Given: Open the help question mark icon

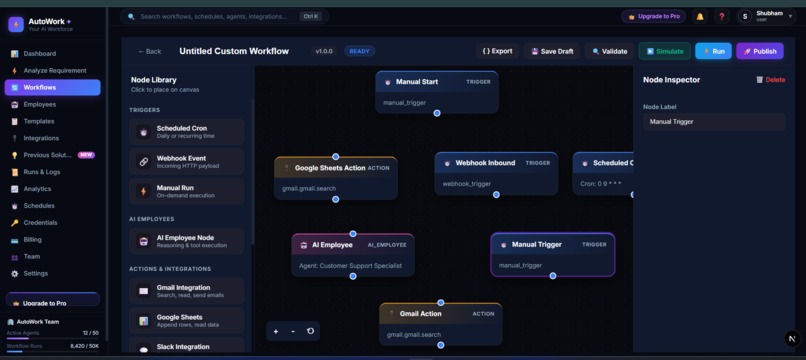Looking at the screenshot, I should pos(722,16).
